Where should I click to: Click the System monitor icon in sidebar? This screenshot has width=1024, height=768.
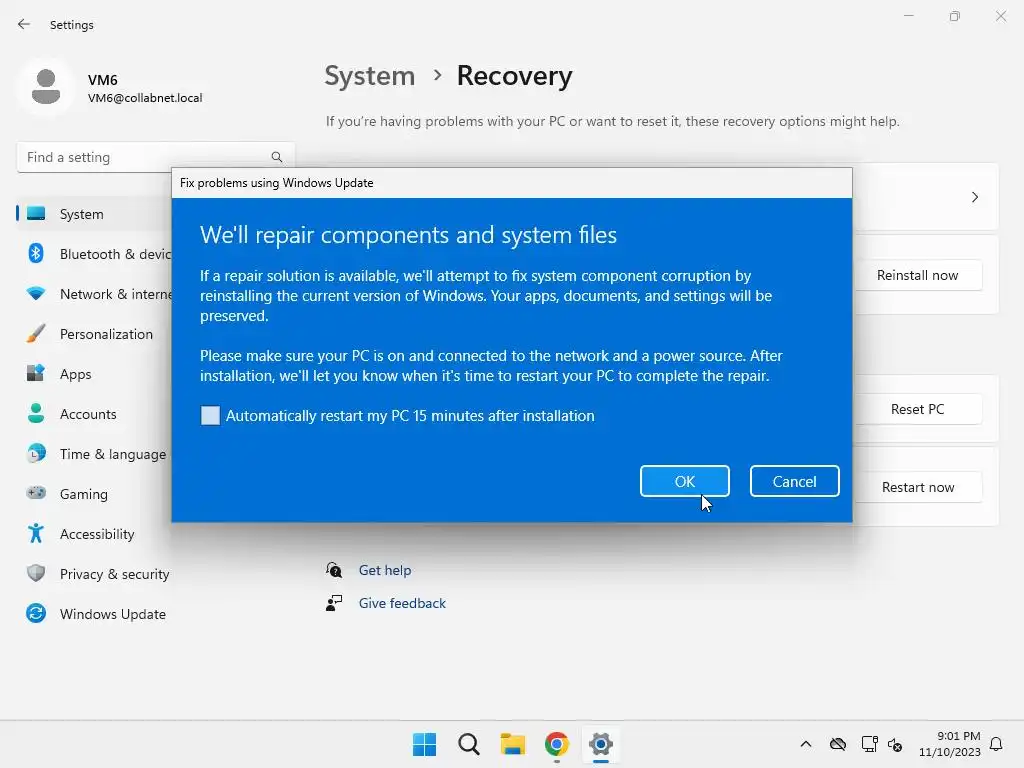(36, 214)
